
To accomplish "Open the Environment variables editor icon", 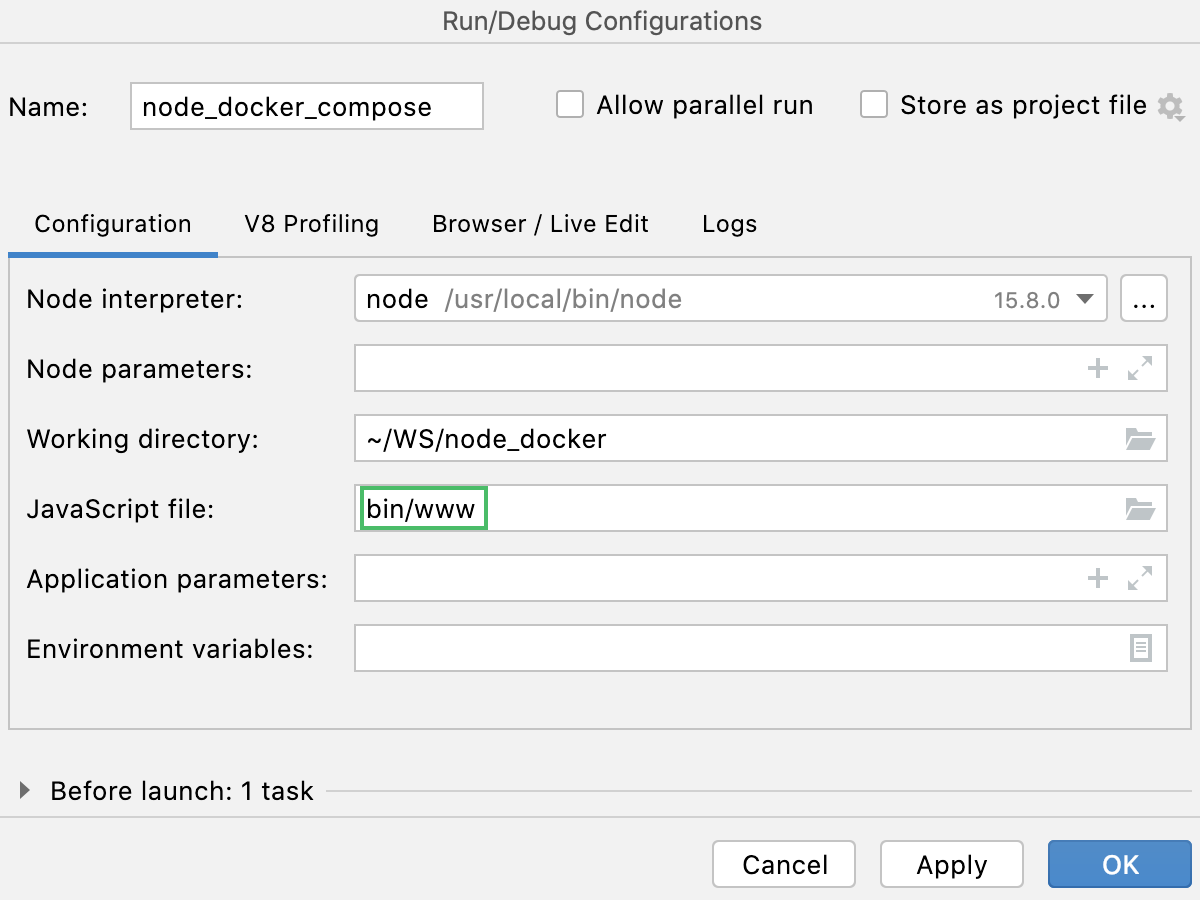I will click(1140, 648).
